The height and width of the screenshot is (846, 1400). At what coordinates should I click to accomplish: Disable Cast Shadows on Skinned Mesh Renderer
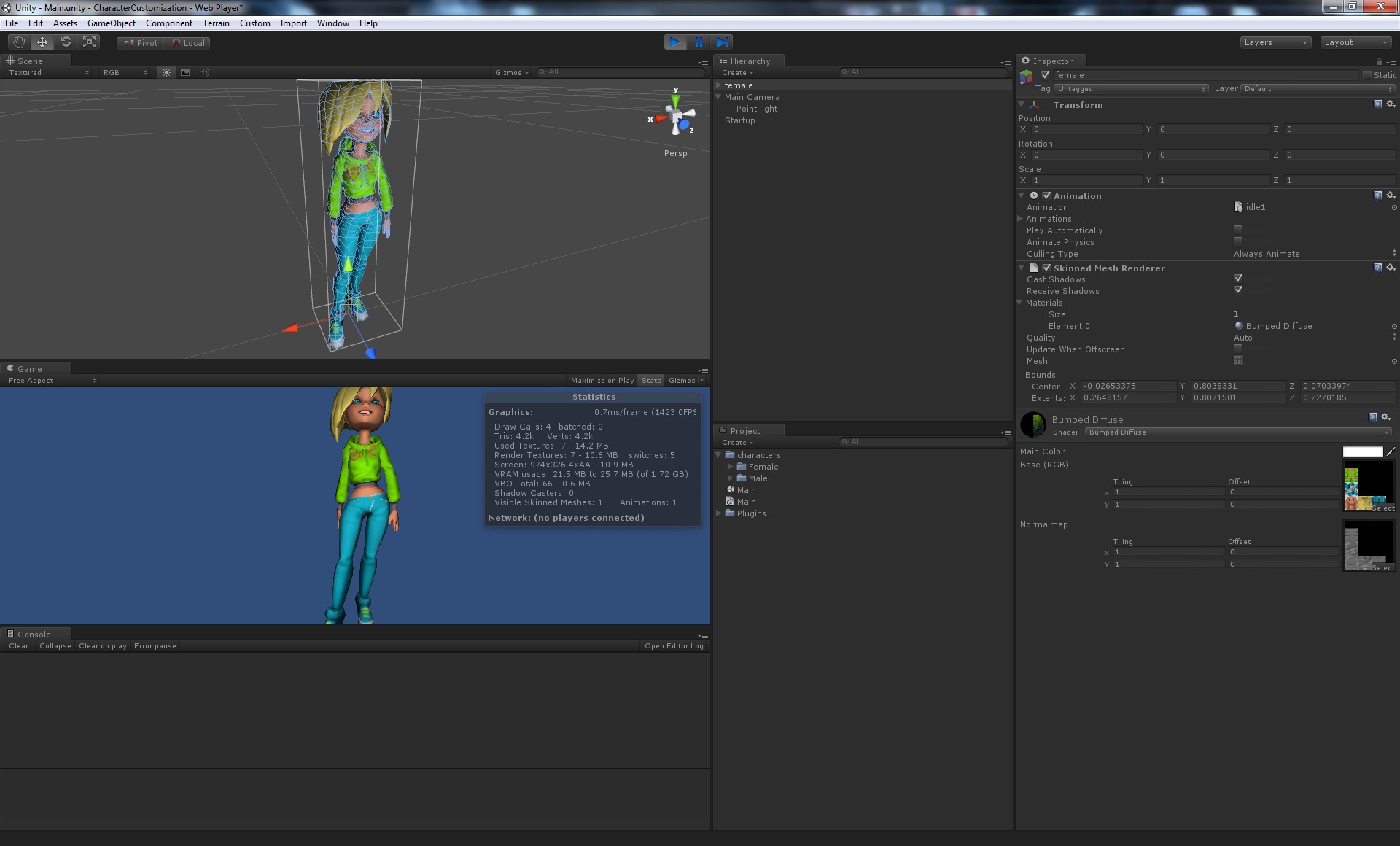tap(1238, 277)
